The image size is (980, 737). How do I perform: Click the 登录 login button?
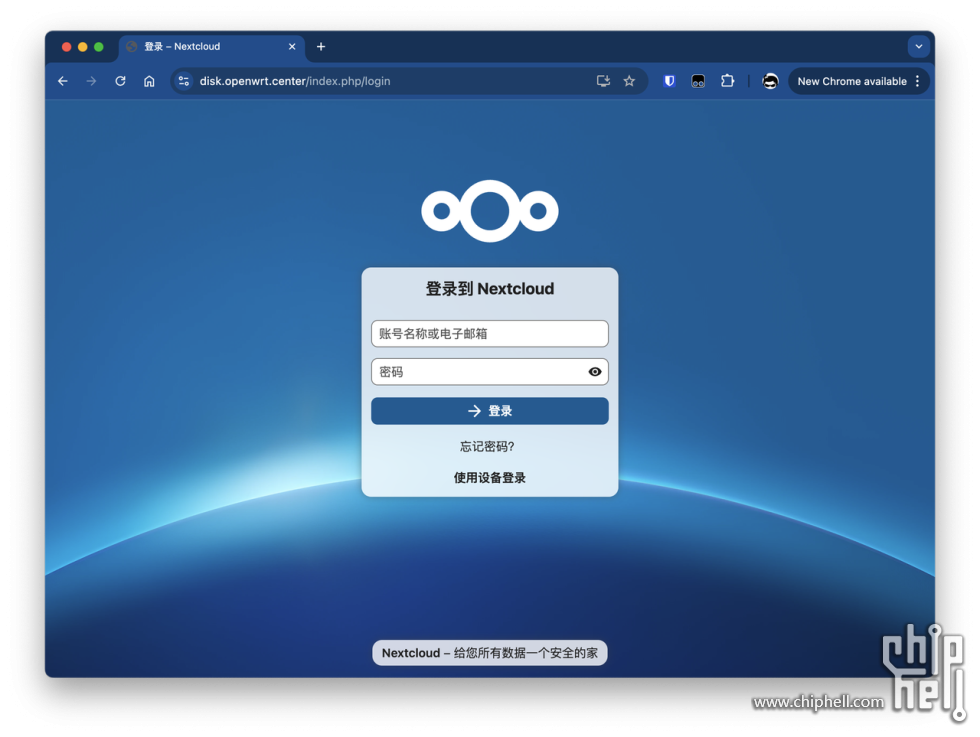(x=490, y=411)
